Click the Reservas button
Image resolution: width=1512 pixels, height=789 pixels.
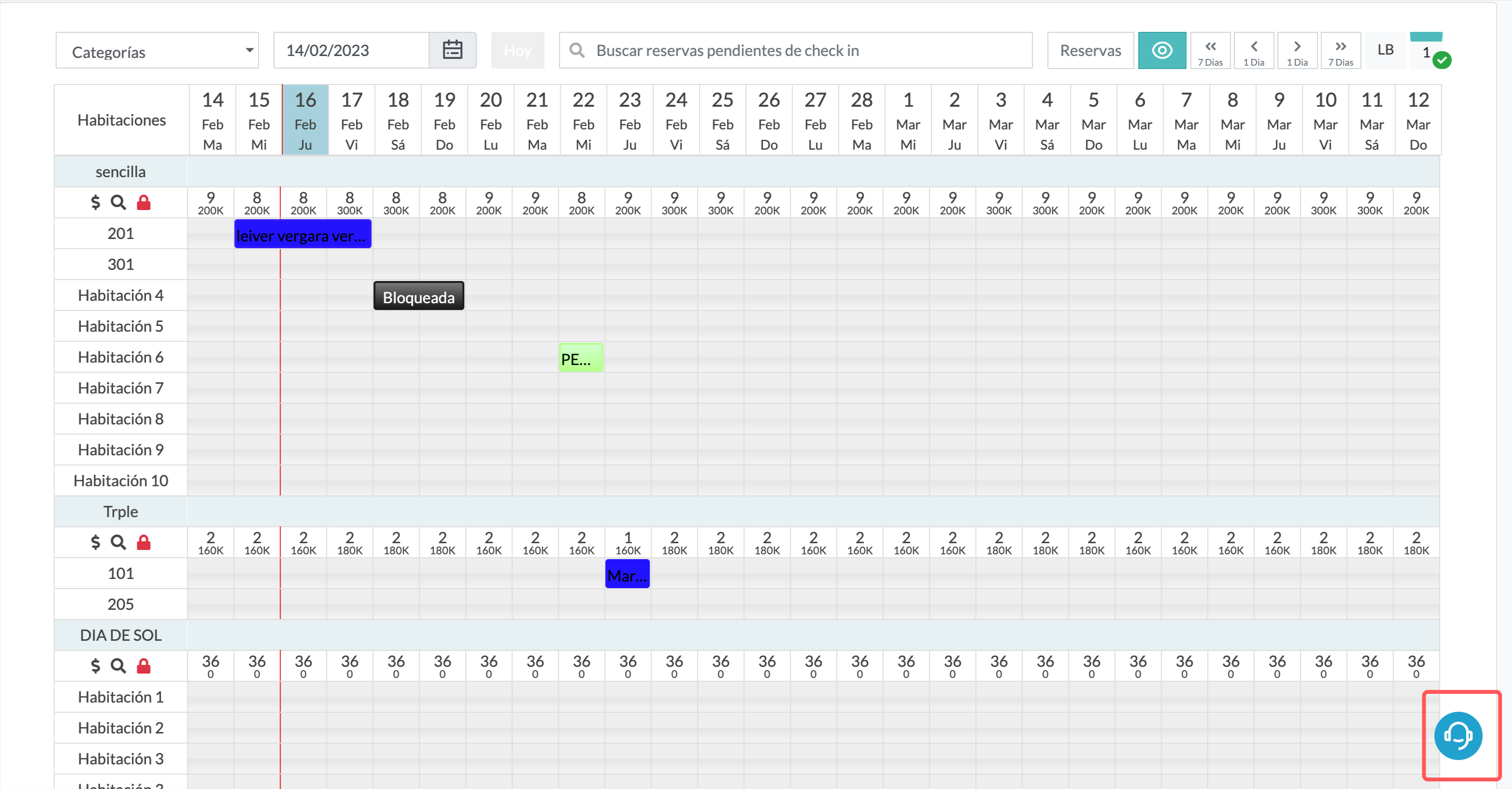pyautogui.click(x=1091, y=50)
